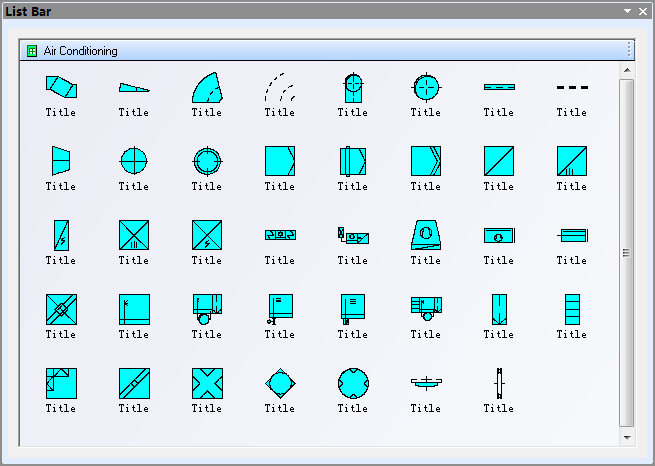The image size is (655, 466).
Task: Open the List Bar dropdown arrow menu
Action: coord(627,11)
